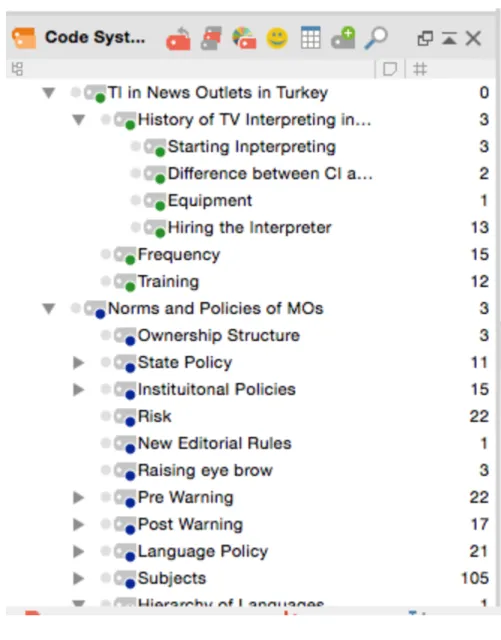Viewport: 501px width, 640px height.
Task: Click the tree hierarchy icon below title
Action: (x=17, y=69)
